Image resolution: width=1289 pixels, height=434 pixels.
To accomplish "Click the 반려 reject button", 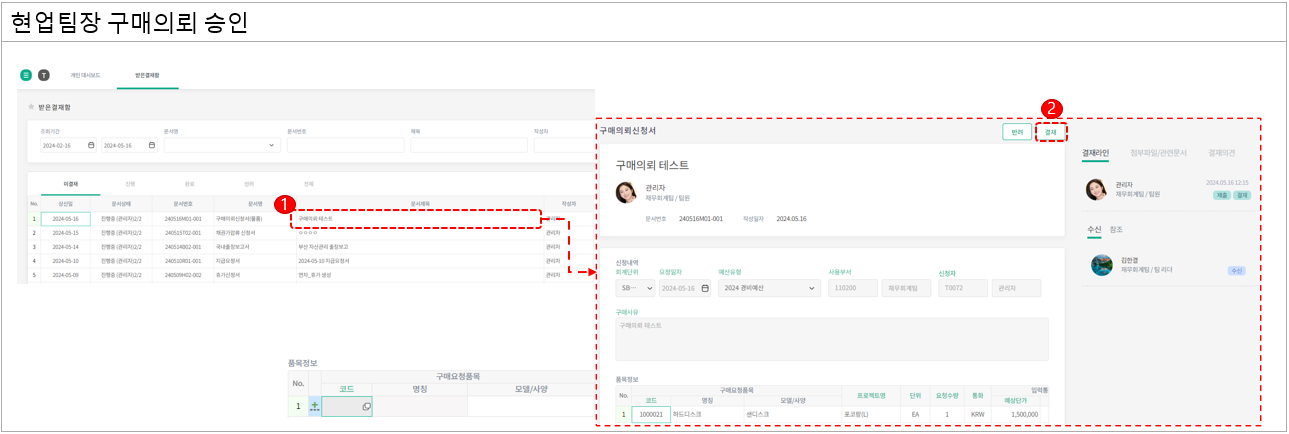I will point(1016,132).
